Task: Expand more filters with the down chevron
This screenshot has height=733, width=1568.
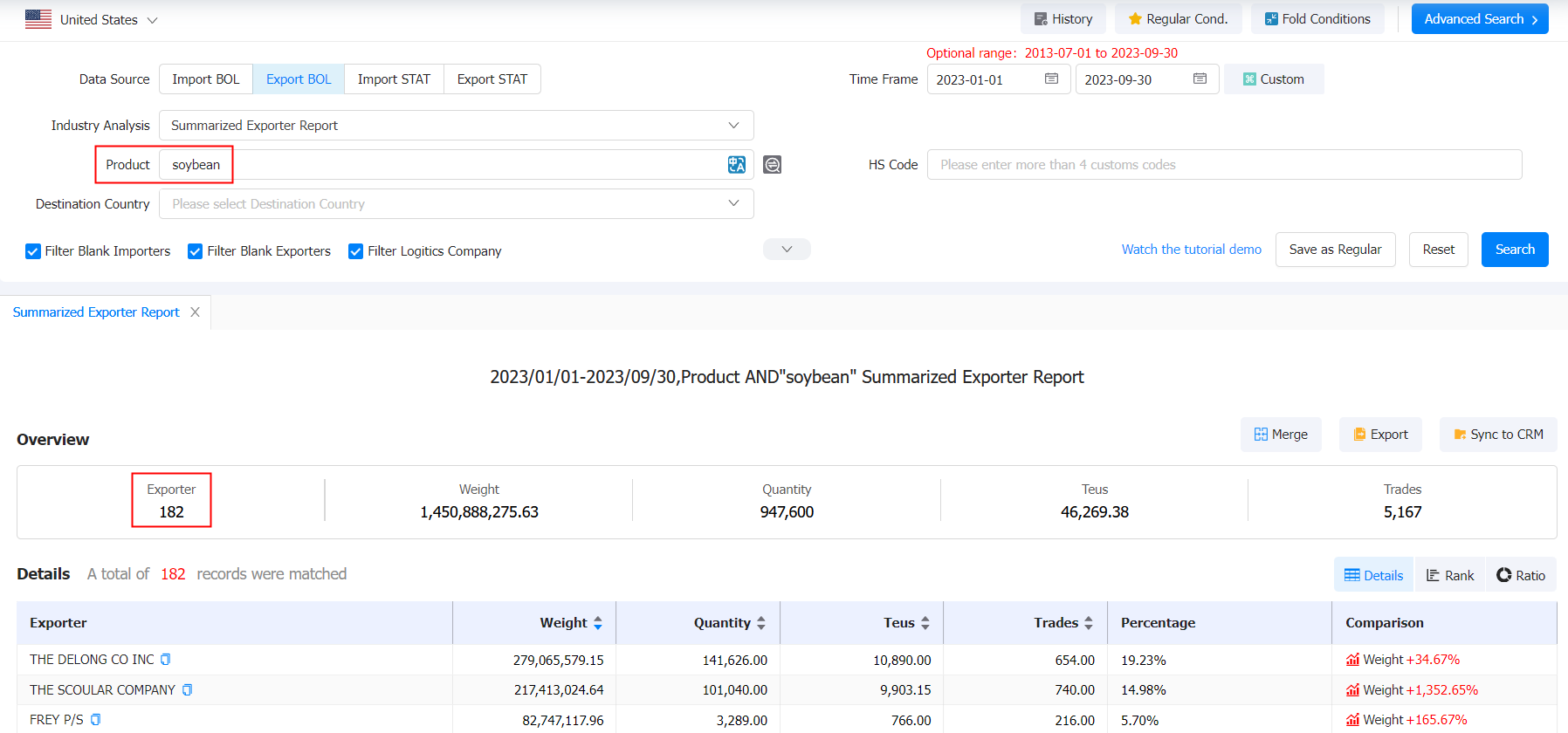Action: click(787, 250)
